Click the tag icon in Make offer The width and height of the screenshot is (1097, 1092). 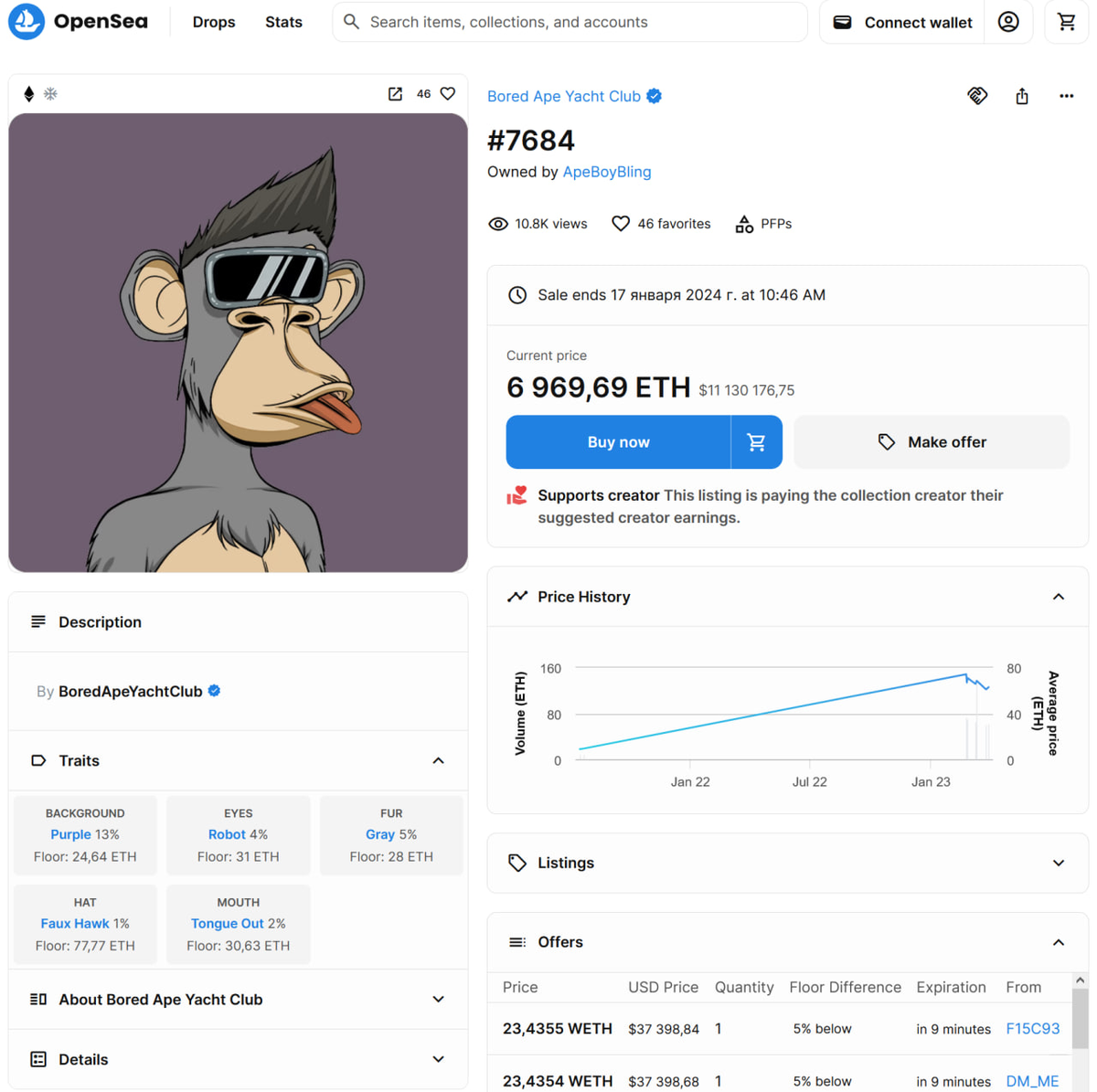click(x=887, y=442)
